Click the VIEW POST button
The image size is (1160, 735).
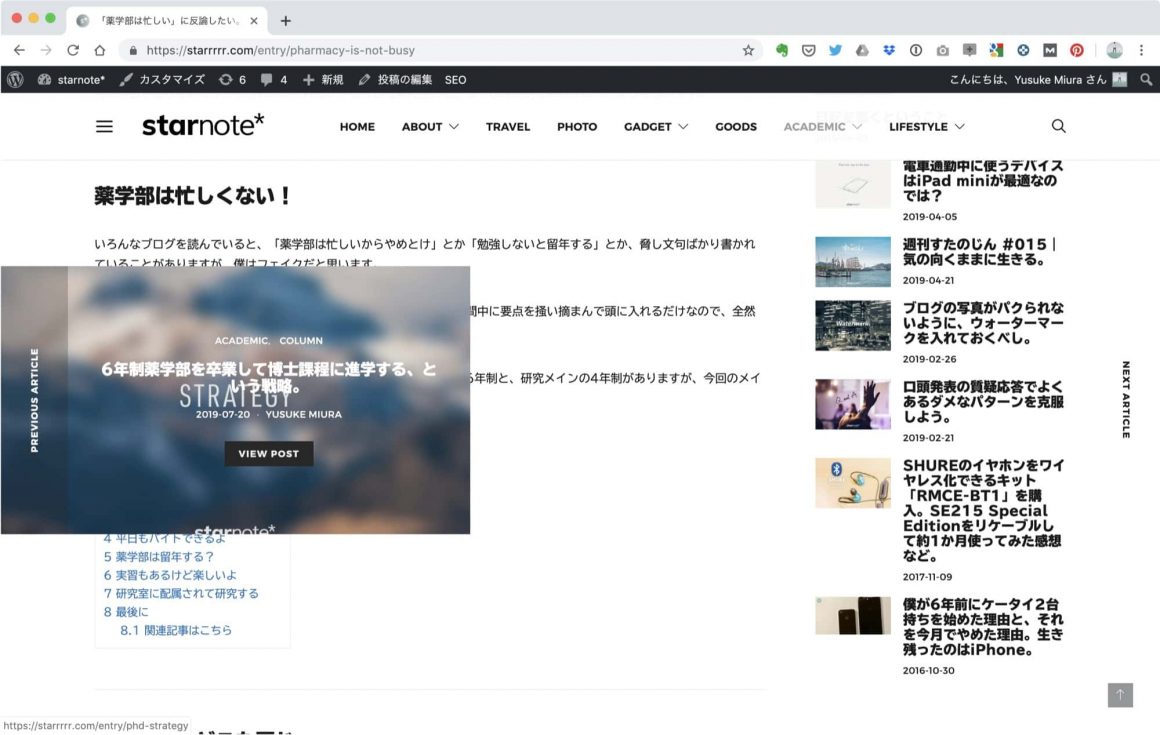click(x=268, y=453)
